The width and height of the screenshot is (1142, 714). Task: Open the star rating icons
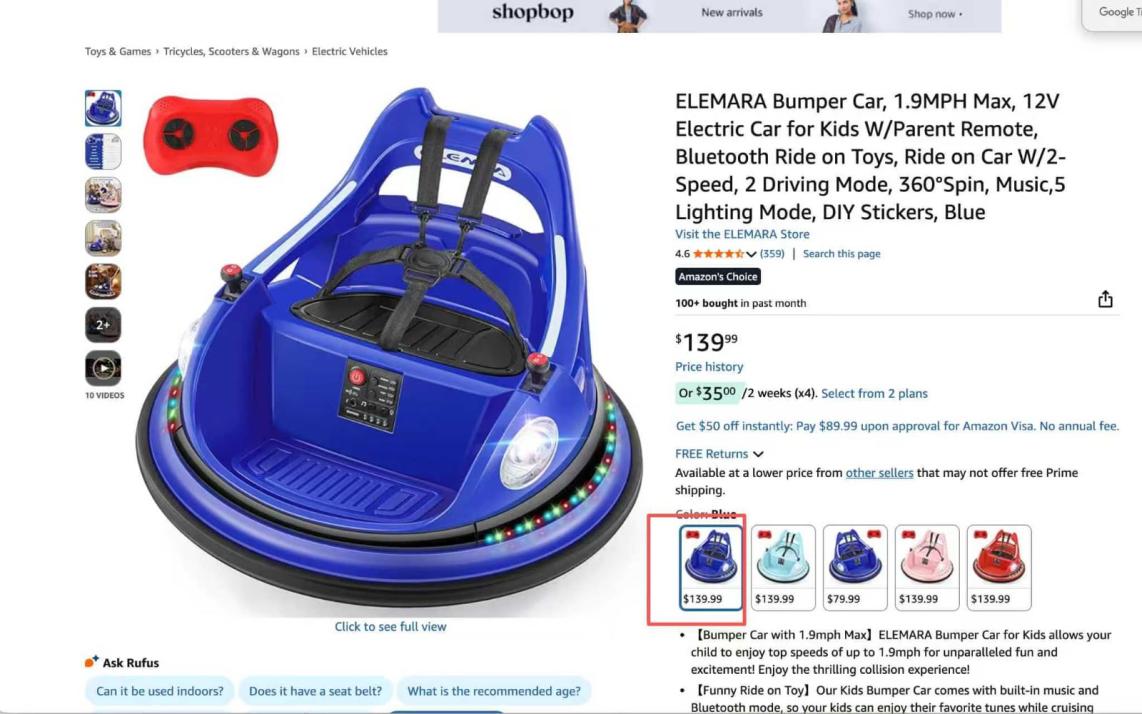[717, 254]
